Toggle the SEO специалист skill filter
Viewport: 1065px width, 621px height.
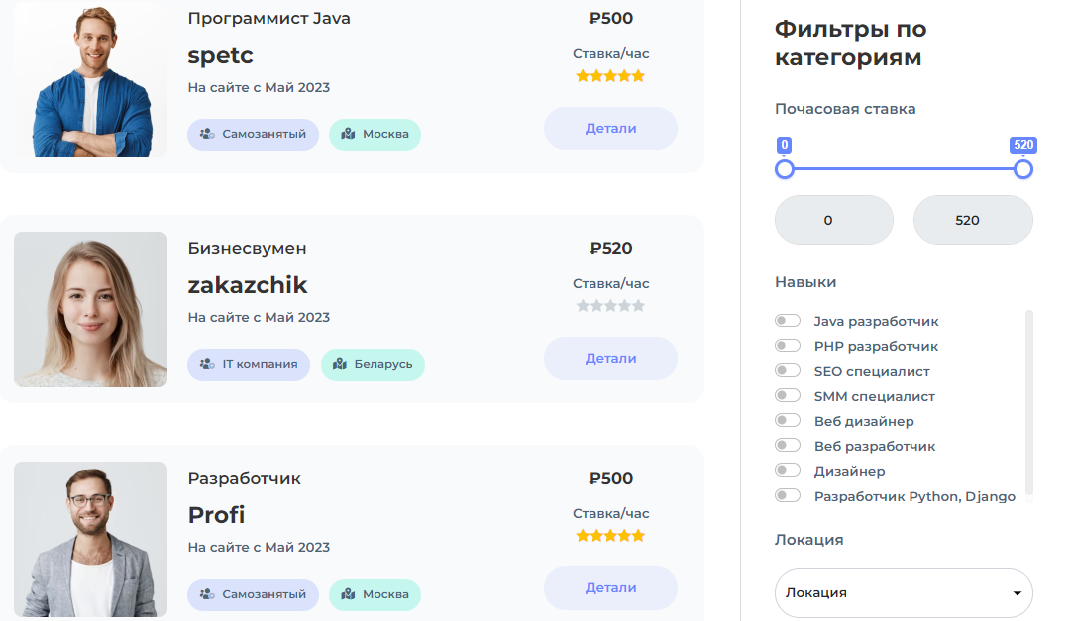pyautogui.click(x=788, y=370)
